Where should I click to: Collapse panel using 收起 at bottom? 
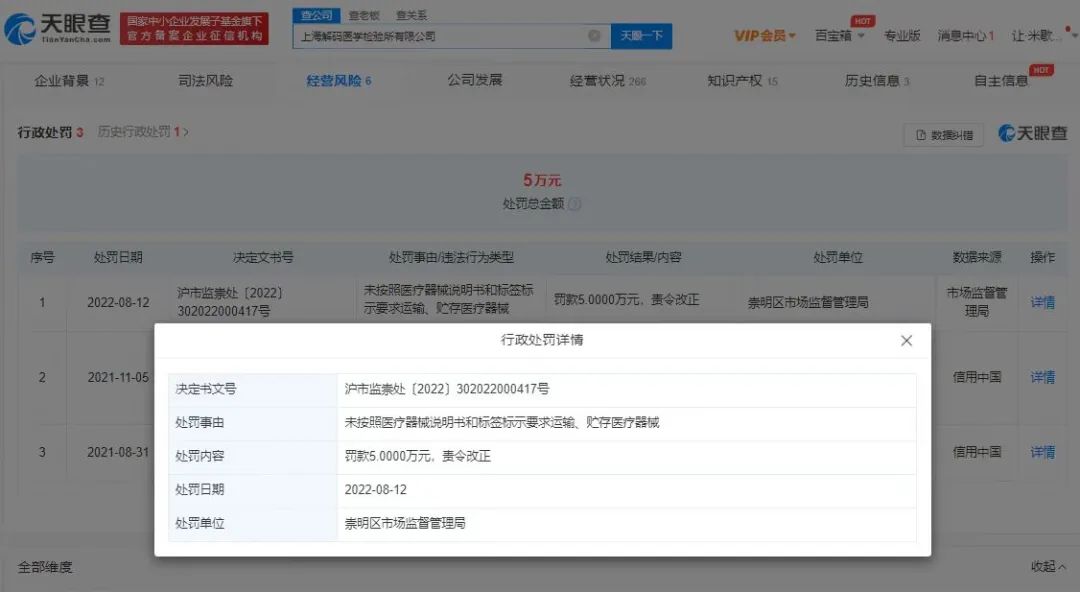(x=1047, y=567)
